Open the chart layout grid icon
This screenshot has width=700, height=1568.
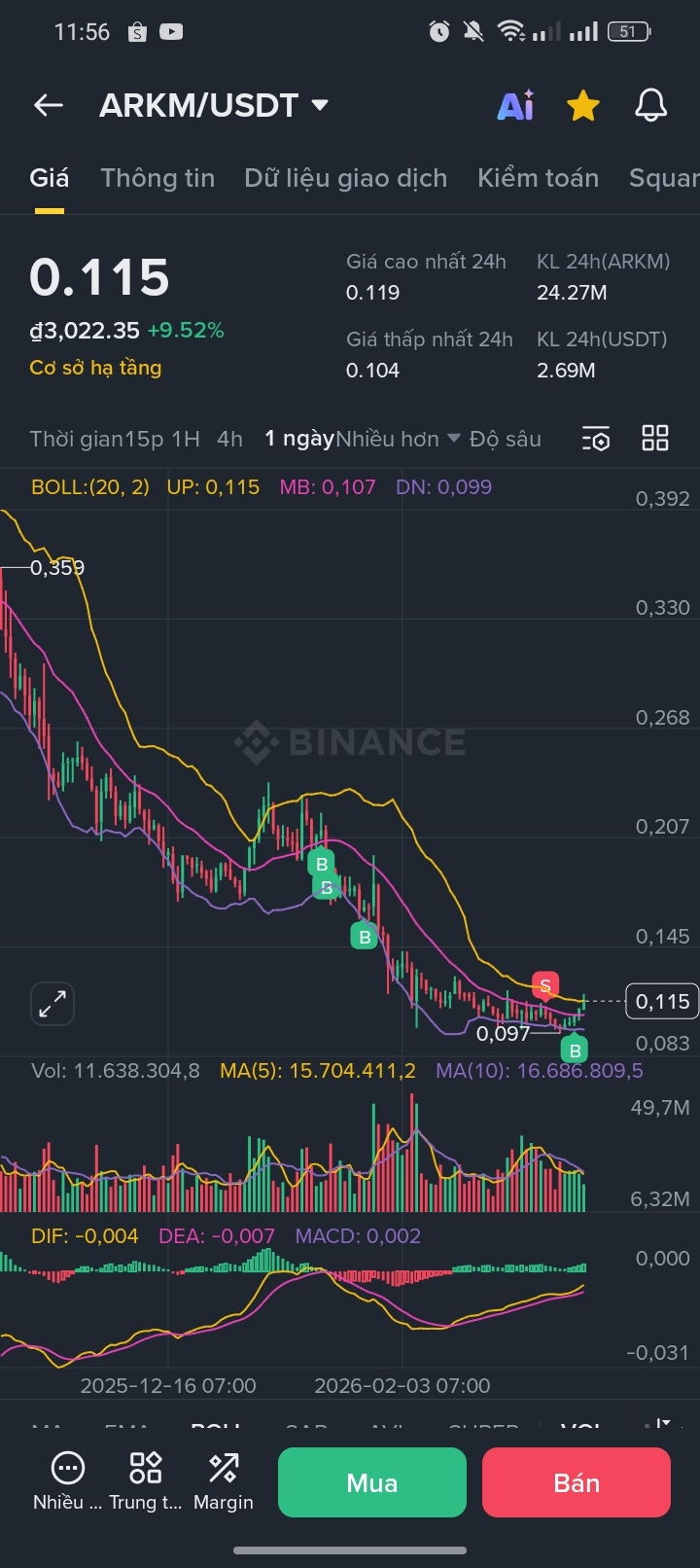pyautogui.click(x=655, y=439)
